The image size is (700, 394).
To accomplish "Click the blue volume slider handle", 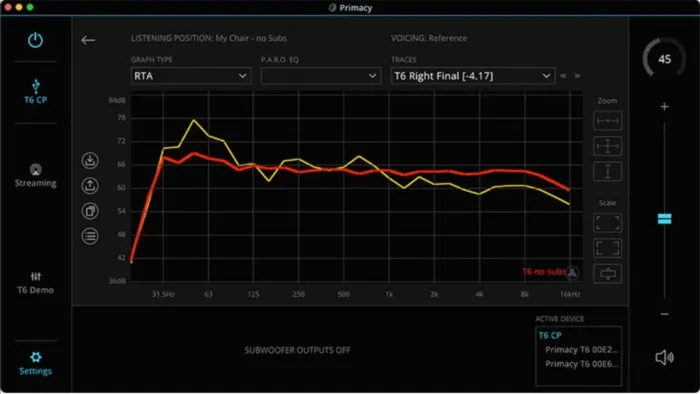I will [664, 219].
